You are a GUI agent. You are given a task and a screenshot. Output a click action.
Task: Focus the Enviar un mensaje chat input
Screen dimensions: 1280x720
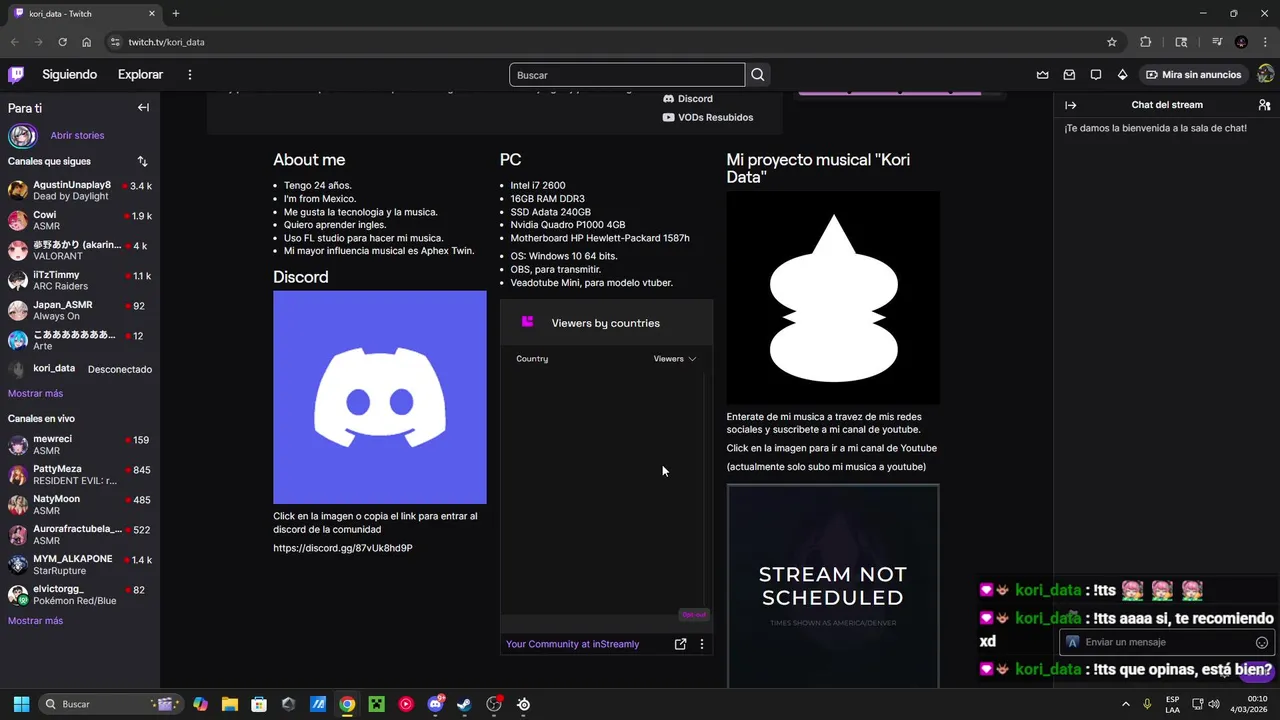1167,642
